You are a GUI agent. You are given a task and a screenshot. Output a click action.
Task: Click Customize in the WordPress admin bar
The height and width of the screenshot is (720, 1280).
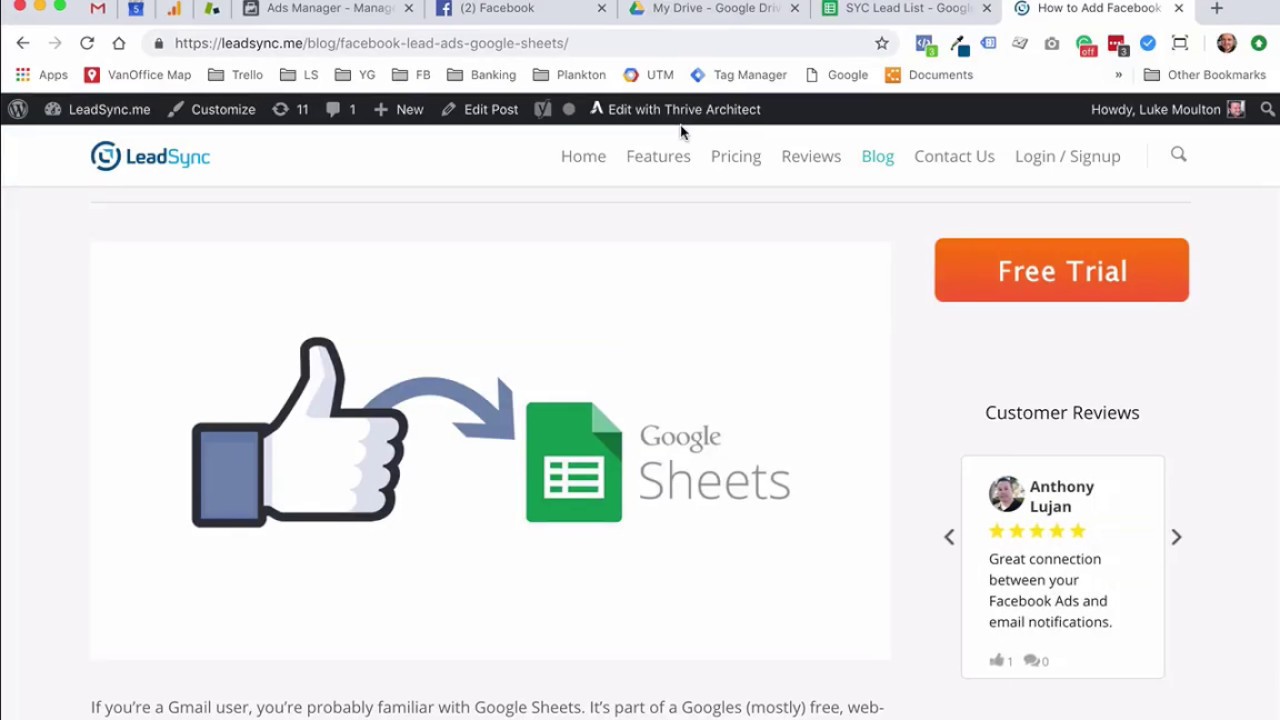pyautogui.click(x=211, y=109)
